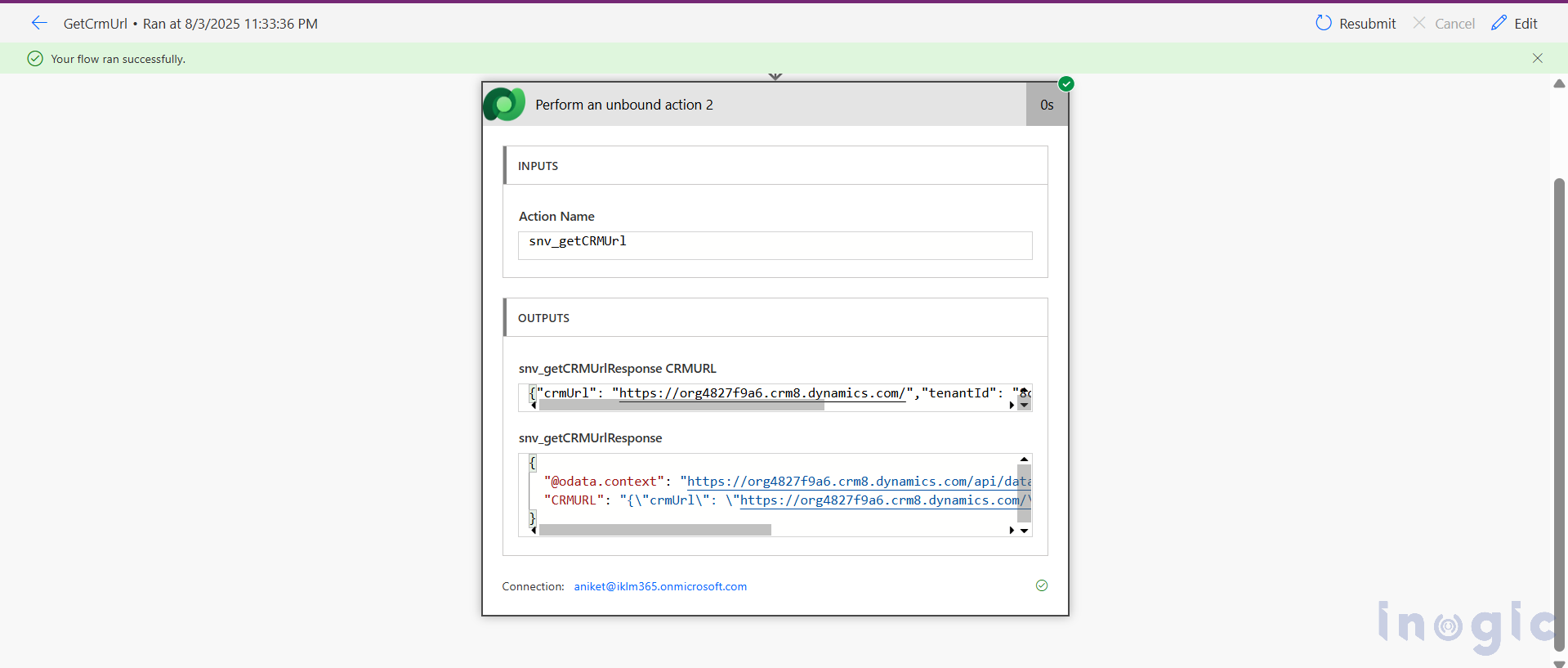Click the connection status check icon
This screenshot has width=1568, height=668.
1042,585
